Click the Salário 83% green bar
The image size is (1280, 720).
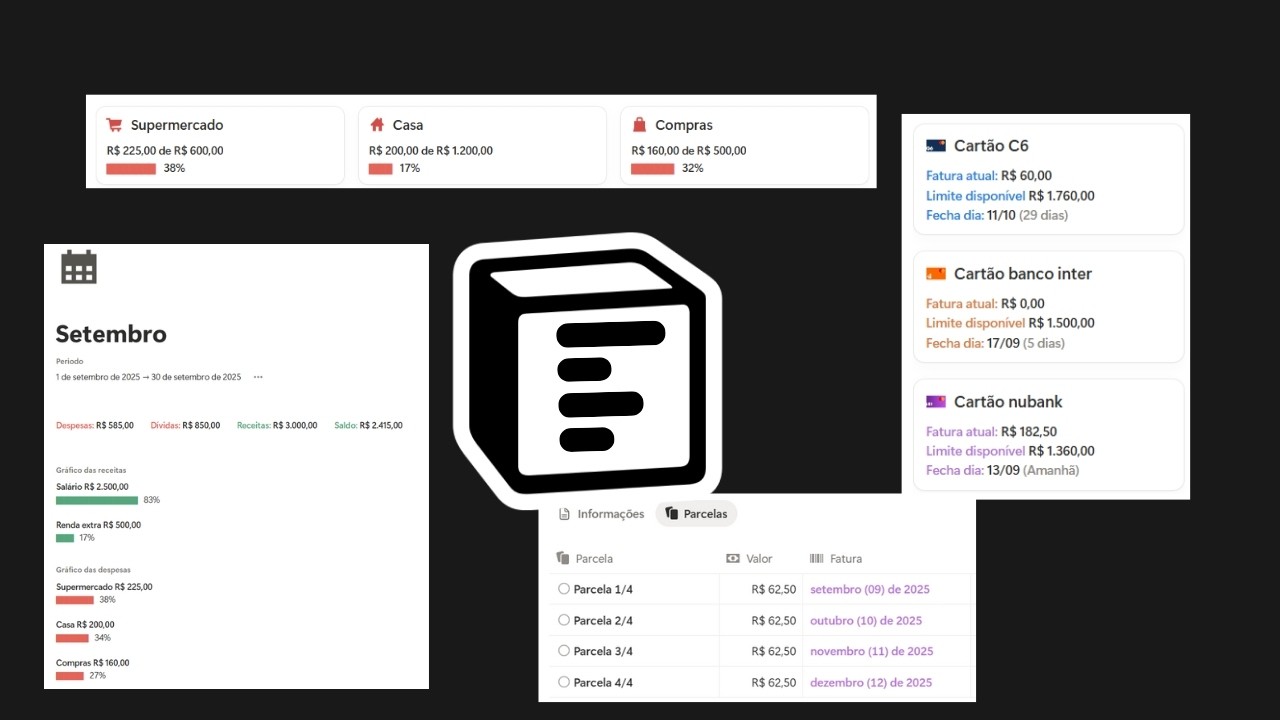pyautogui.click(x=97, y=500)
